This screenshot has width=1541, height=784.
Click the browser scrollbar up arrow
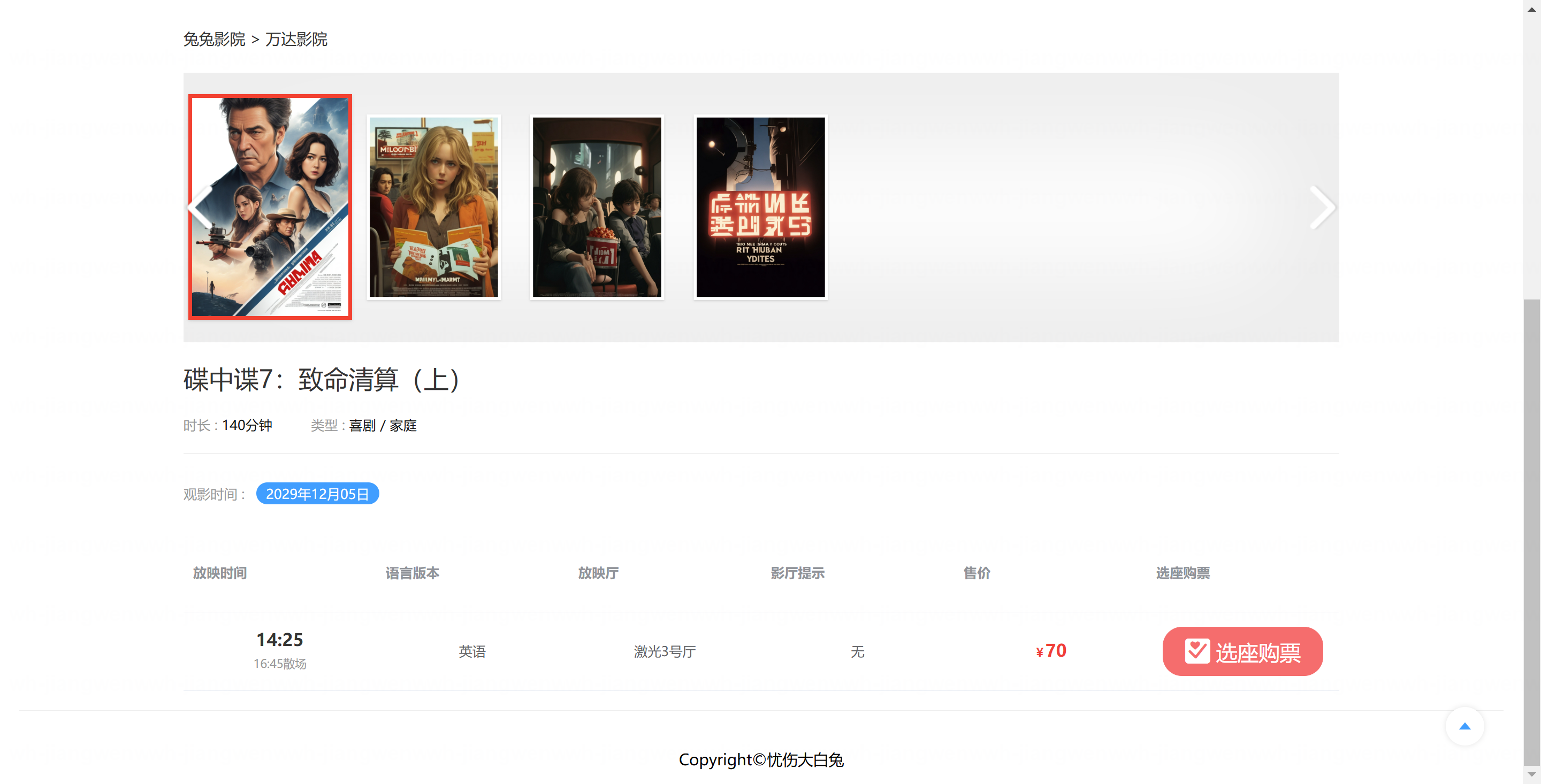(1531, 9)
